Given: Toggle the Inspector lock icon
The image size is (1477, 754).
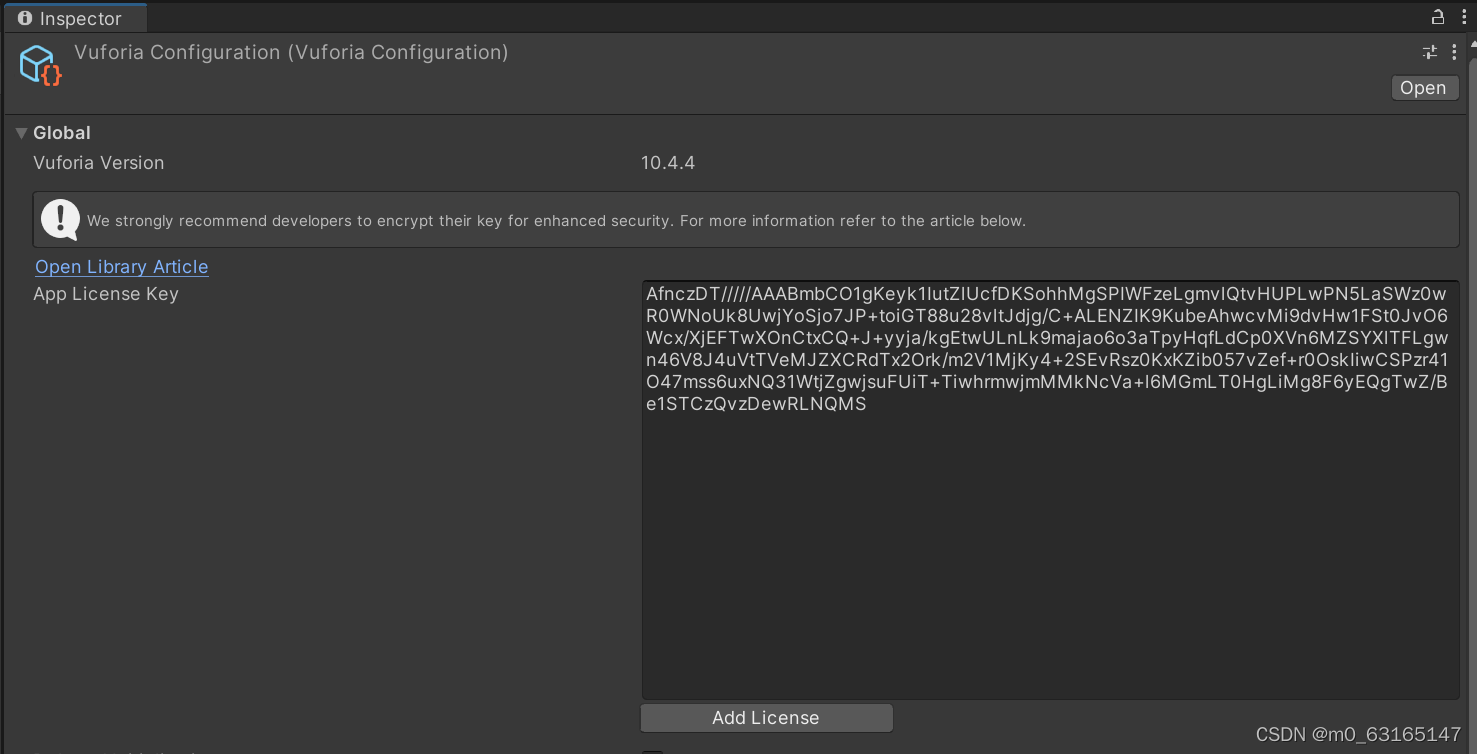Looking at the screenshot, I should tap(1437, 17).
